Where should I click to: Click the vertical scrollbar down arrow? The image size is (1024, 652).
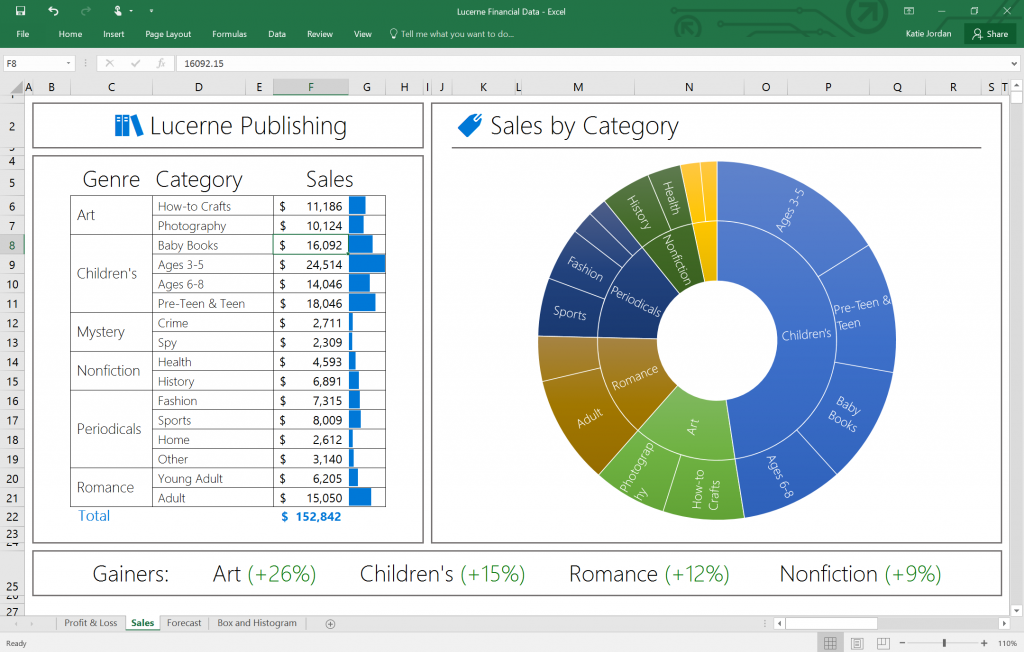click(1016, 611)
